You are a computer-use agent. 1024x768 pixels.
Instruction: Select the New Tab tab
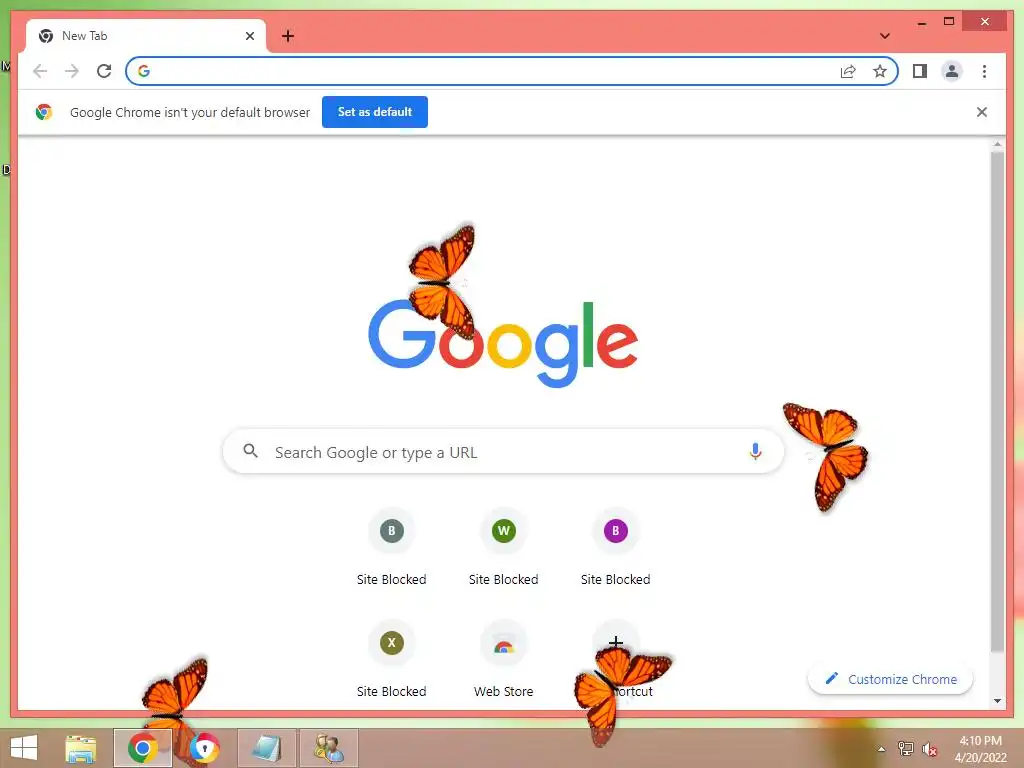(146, 36)
